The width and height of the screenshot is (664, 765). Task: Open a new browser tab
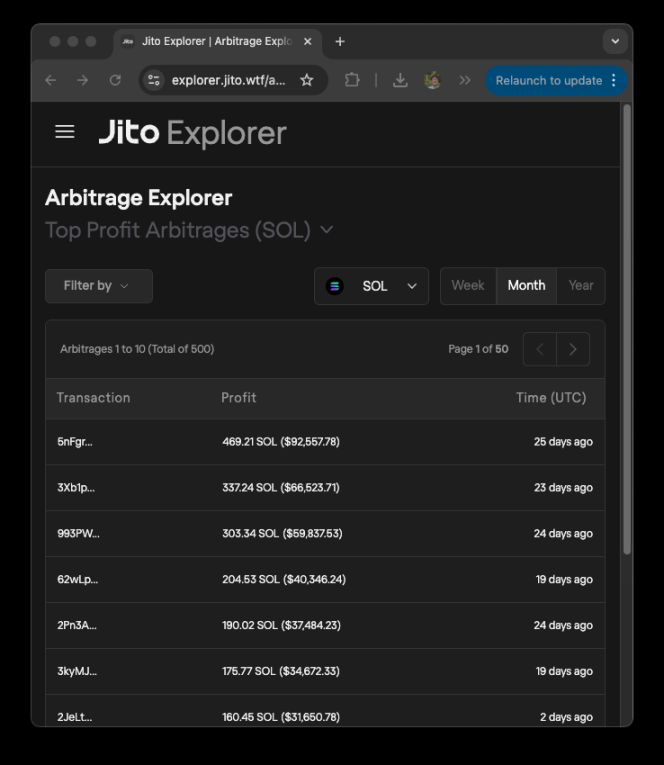coord(340,41)
